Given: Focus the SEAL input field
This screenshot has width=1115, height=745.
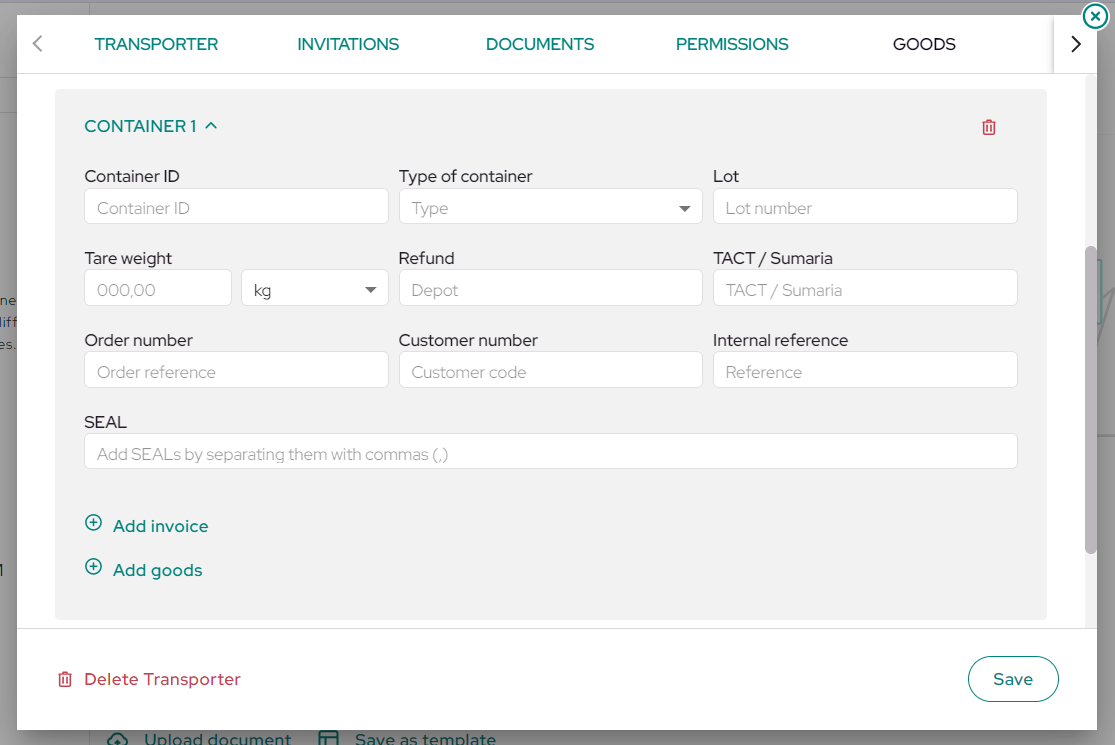Looking at the screenshot, I should point(550,452).
